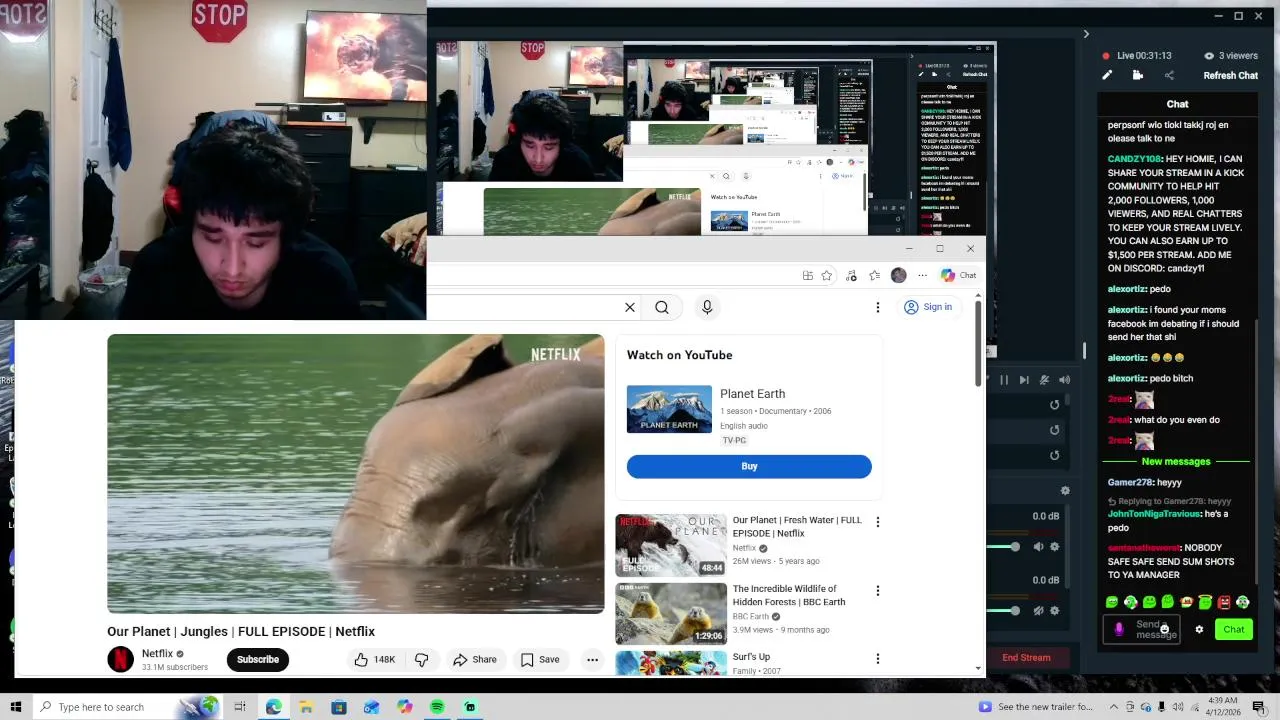Open YouTube settings three-dot menu near Sign in

tap(878, 307)
